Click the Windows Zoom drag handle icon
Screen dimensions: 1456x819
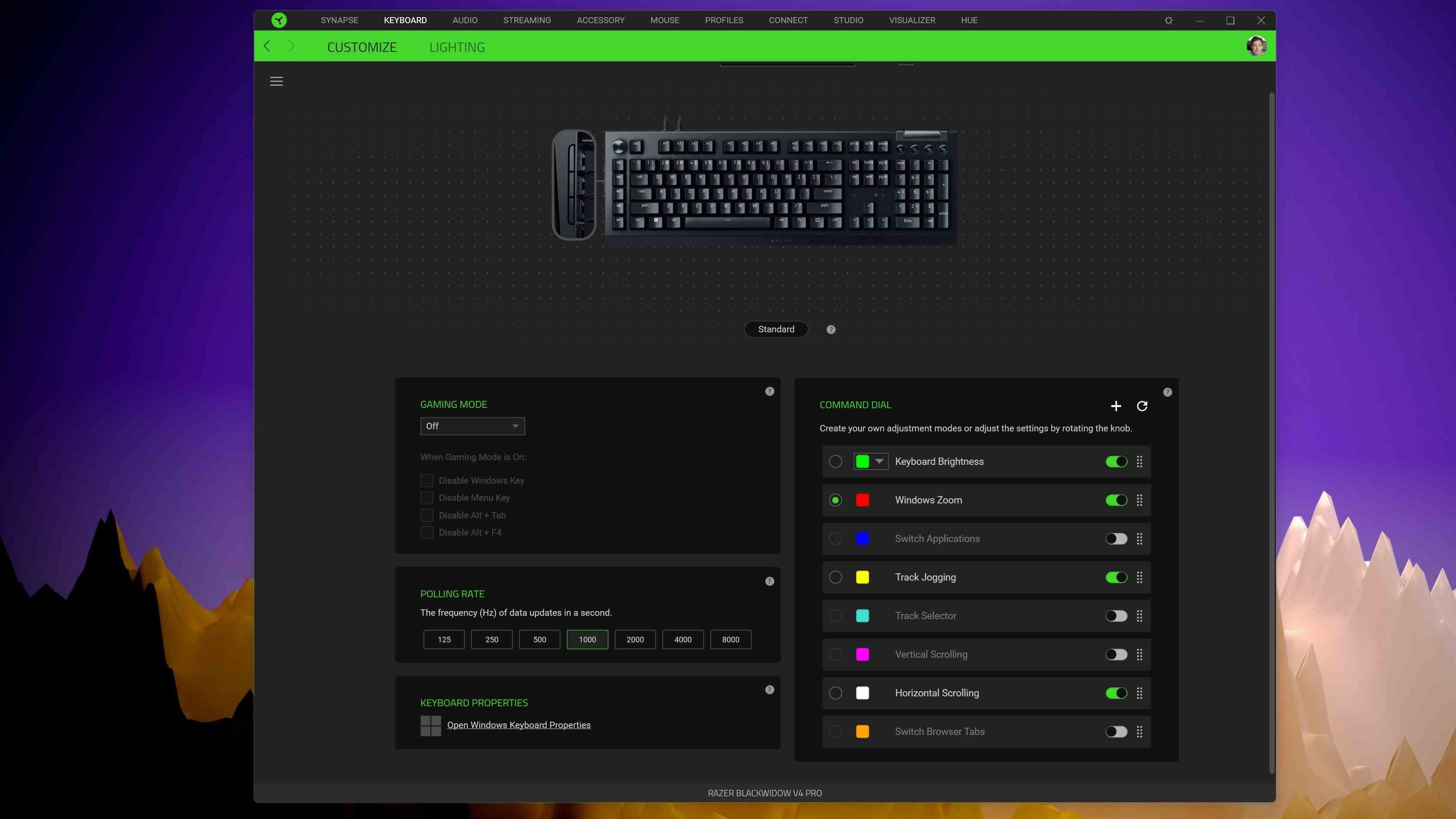pyautogui.click(x=1139, y=500)
